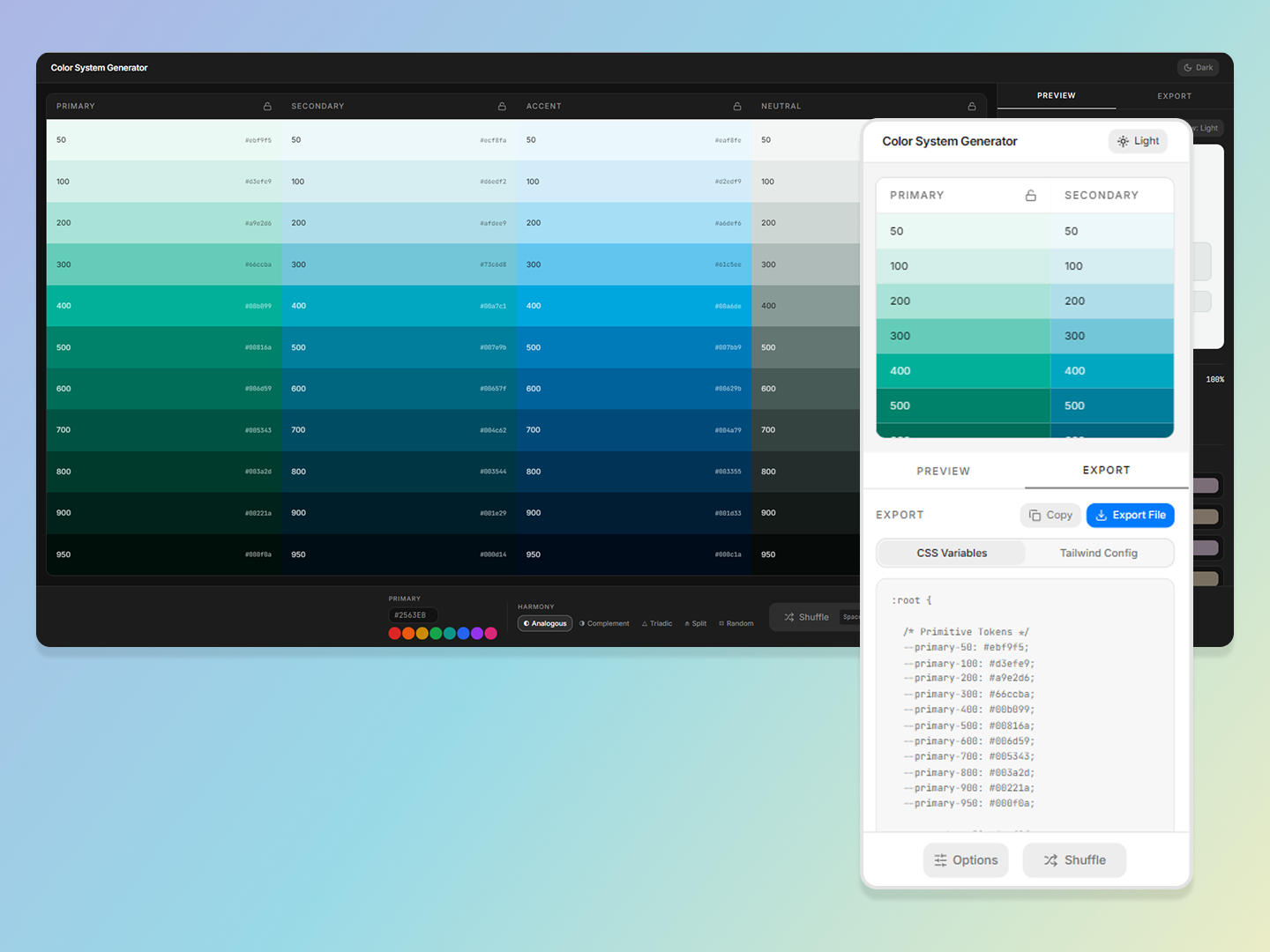The height and width of the screenshot is (952, 1270).
Task: Click the :root { code line
Action: coord(912,600)
